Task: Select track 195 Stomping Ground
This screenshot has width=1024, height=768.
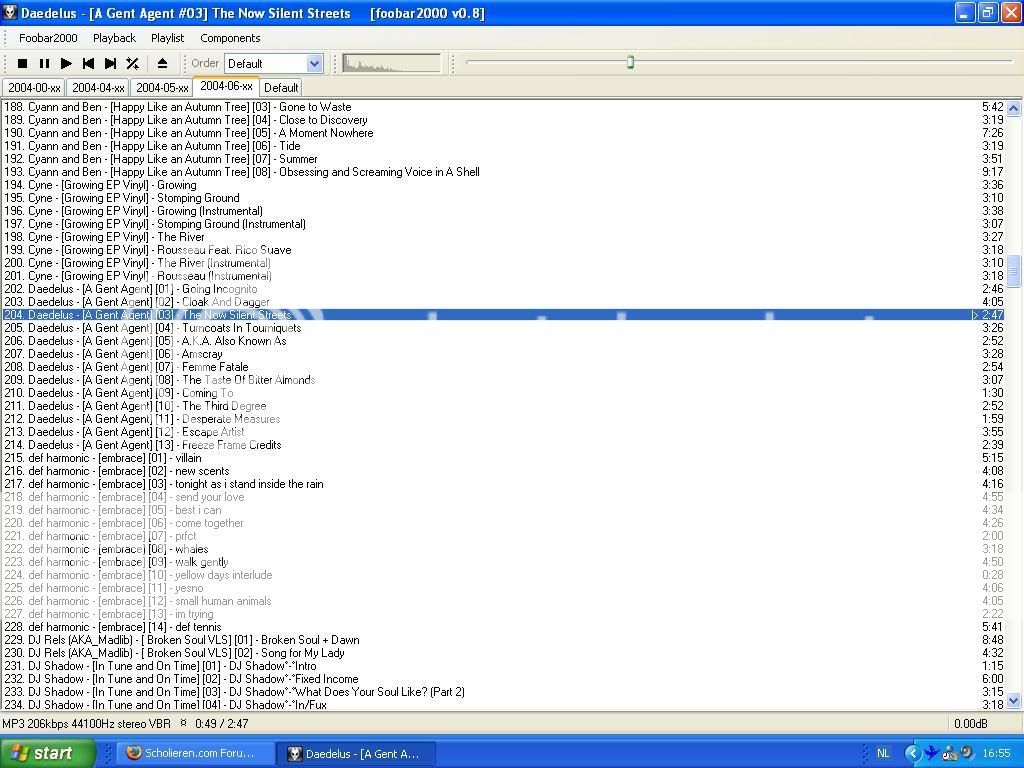Action: coord(503,198)
